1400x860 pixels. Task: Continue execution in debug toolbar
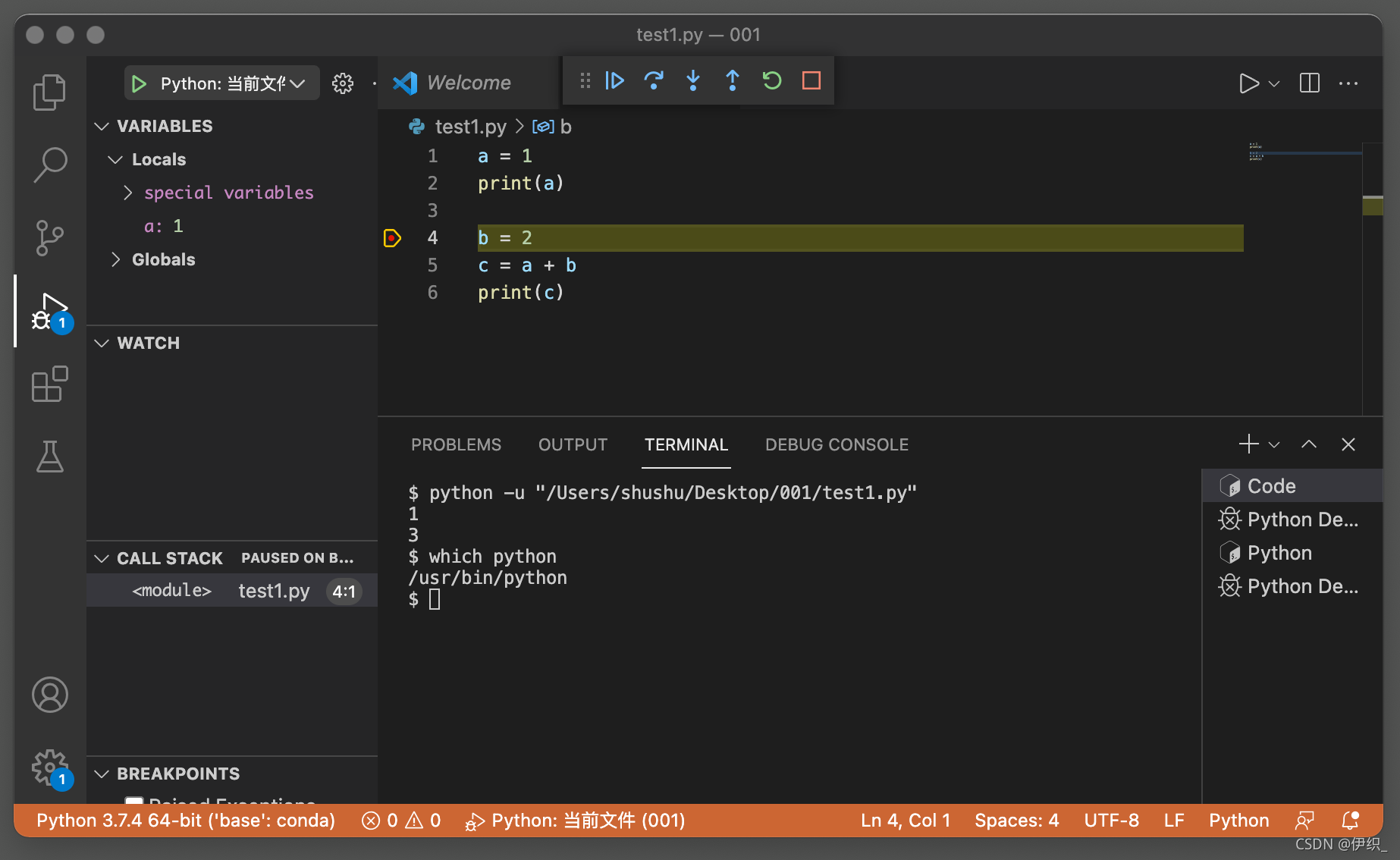[614, 80]
